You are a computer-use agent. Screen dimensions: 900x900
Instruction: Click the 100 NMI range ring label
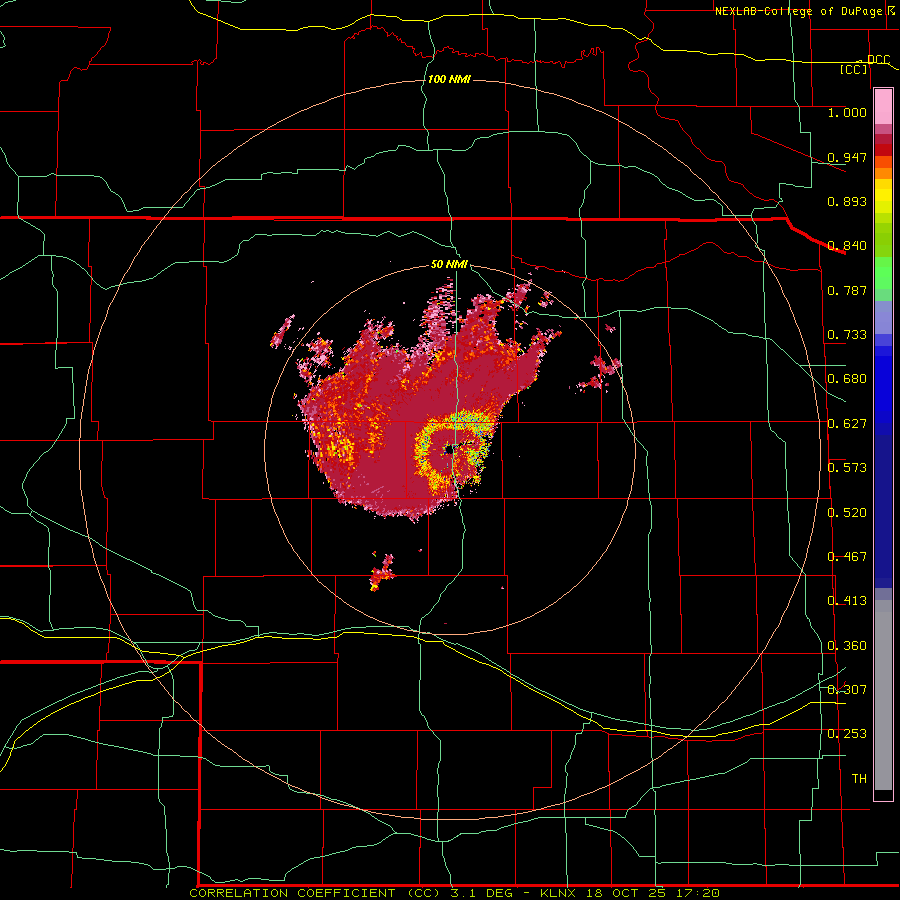[x=449, y=79]
